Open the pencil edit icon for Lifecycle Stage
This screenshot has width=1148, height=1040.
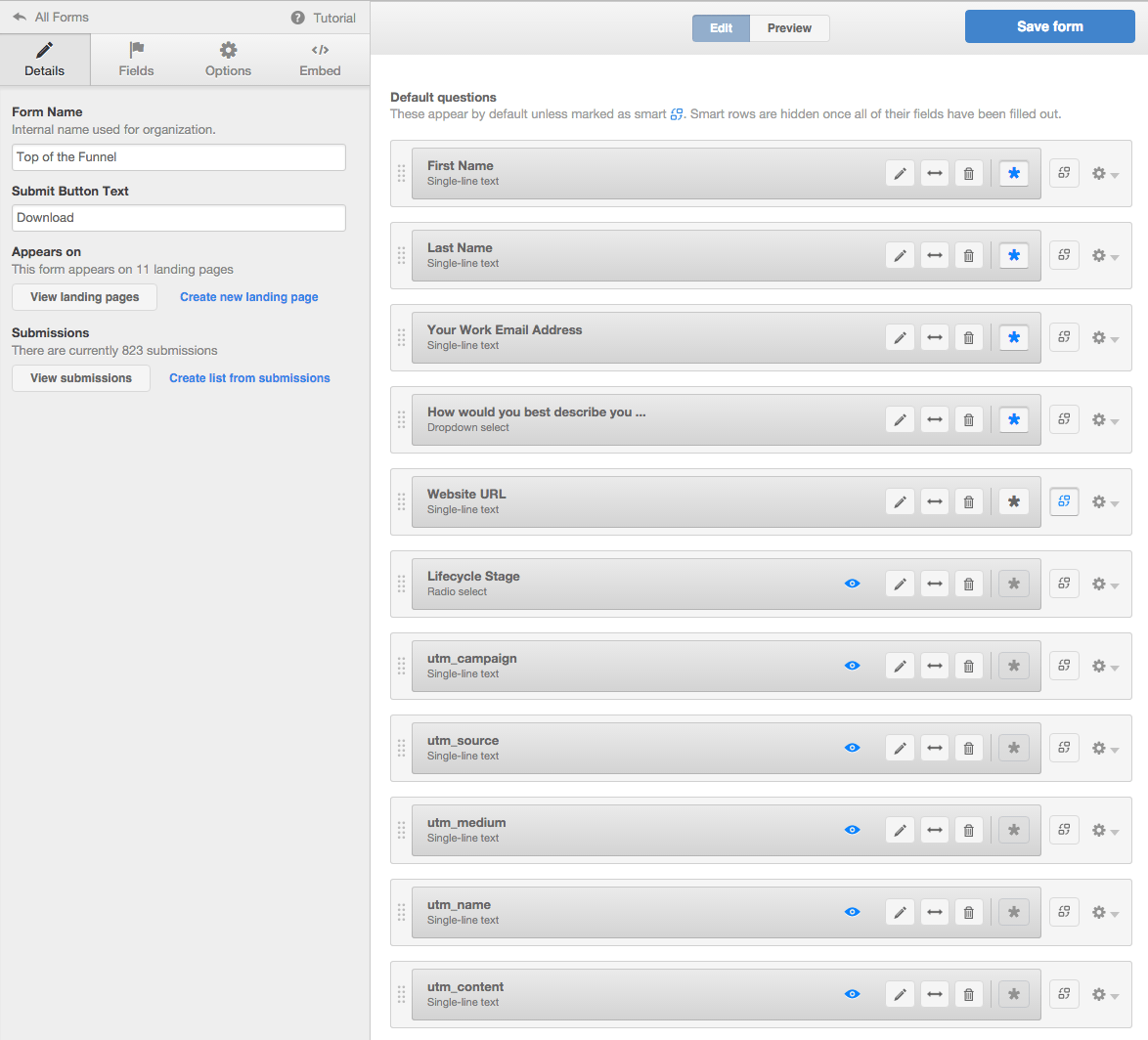tap(899, 584)
